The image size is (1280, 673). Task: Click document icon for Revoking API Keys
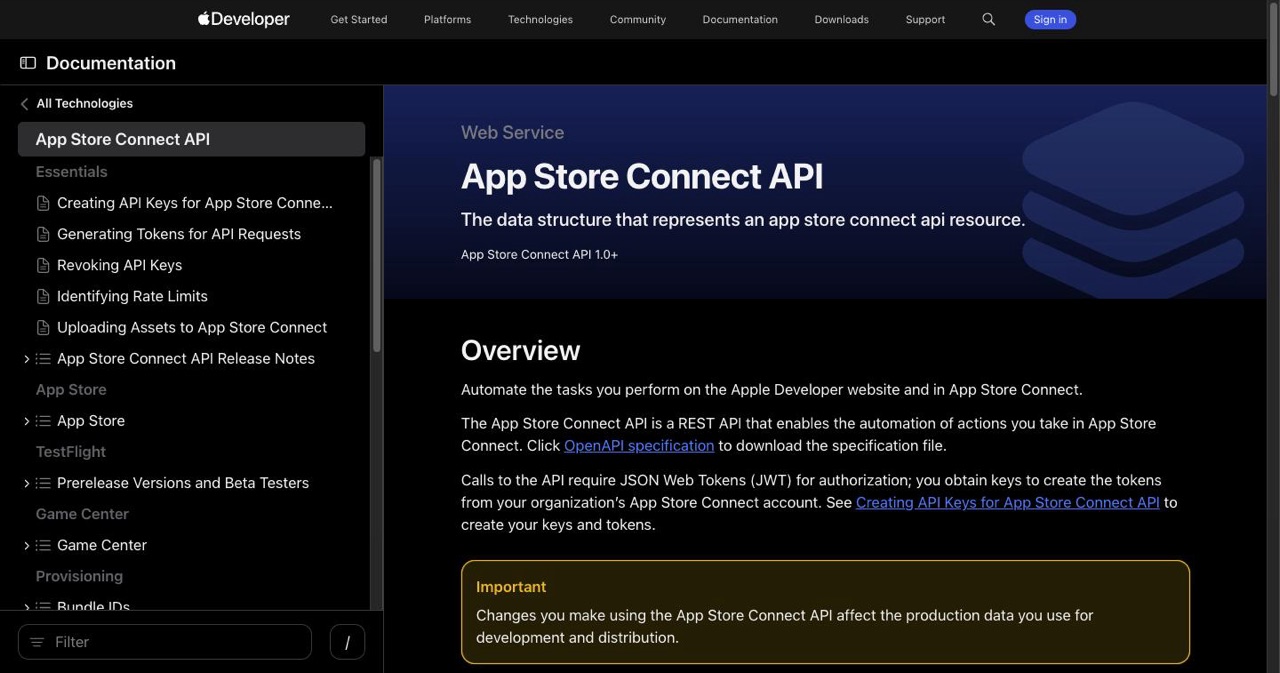coord(43,265)
